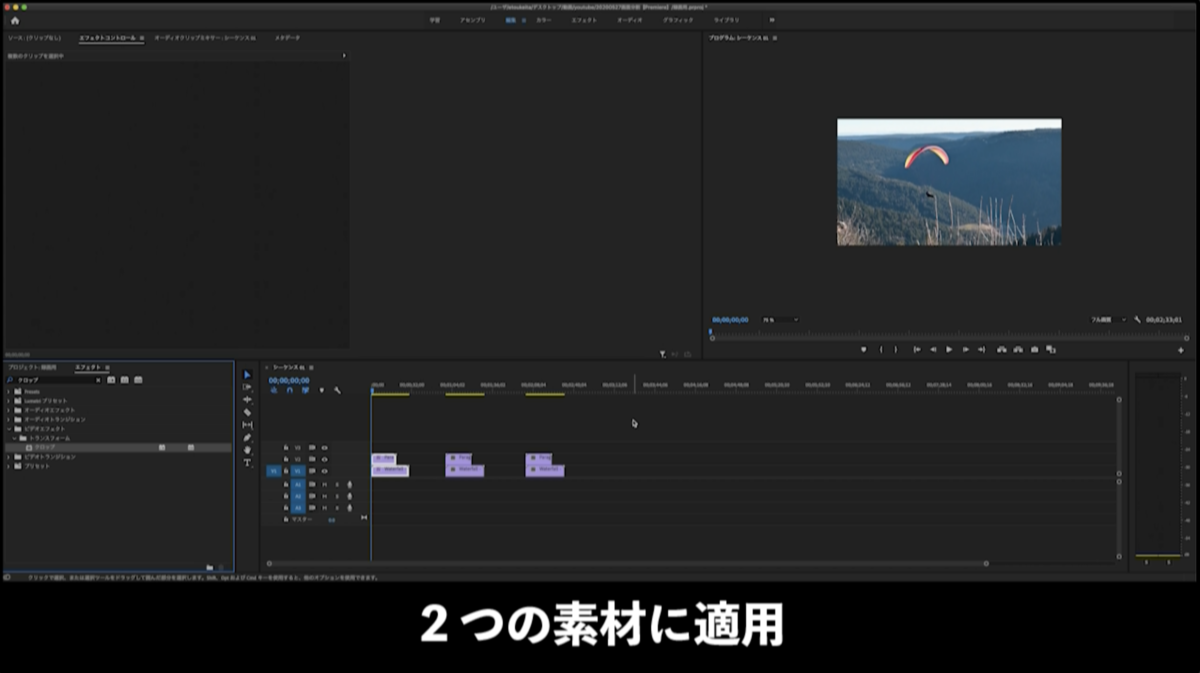Viewport: 1200px width, 673px height.
Task: Toggle V3 track output eye
Action: (x=324, y=447)
